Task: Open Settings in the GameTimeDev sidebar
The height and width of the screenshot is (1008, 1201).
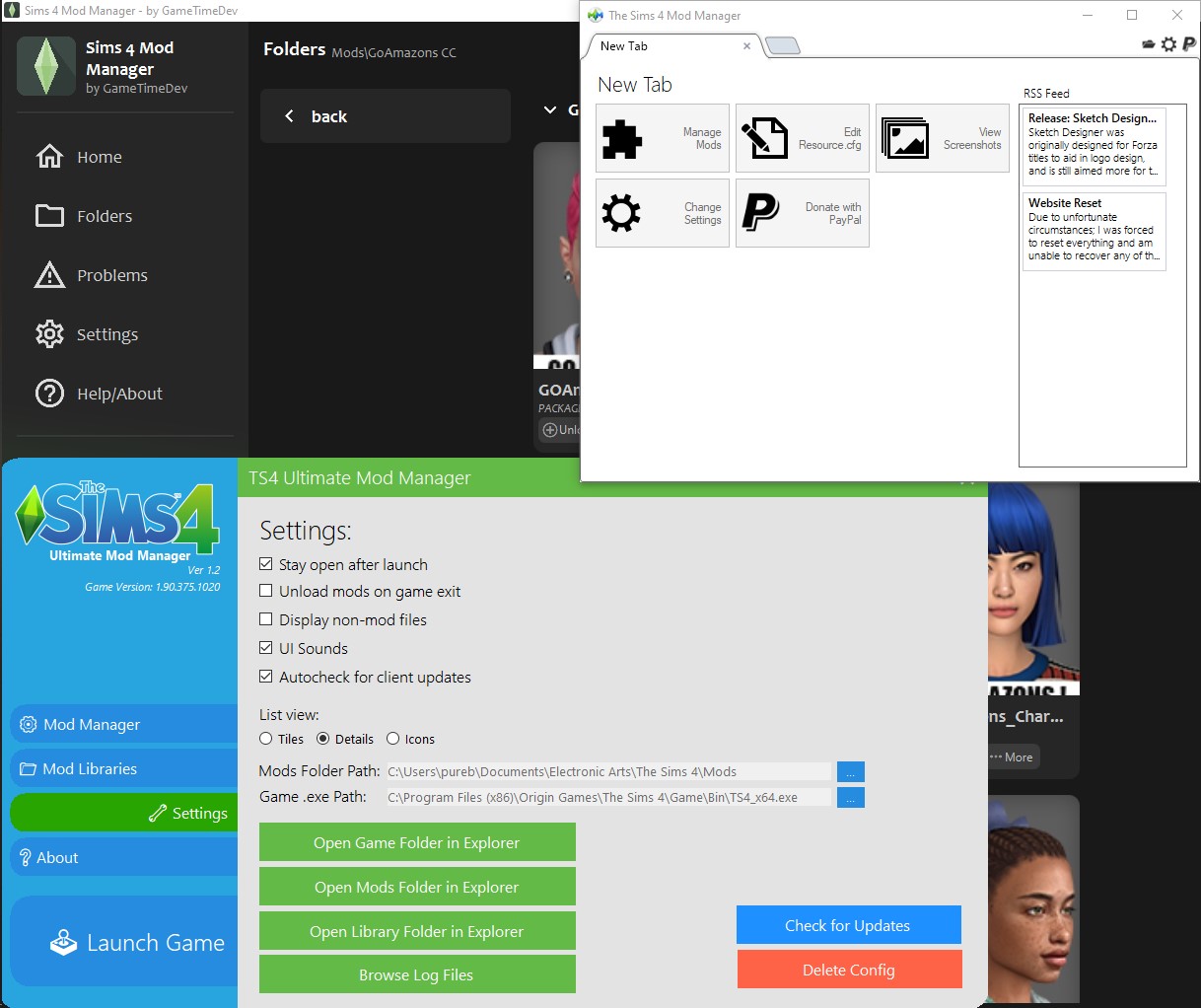Action: (87, 334)
